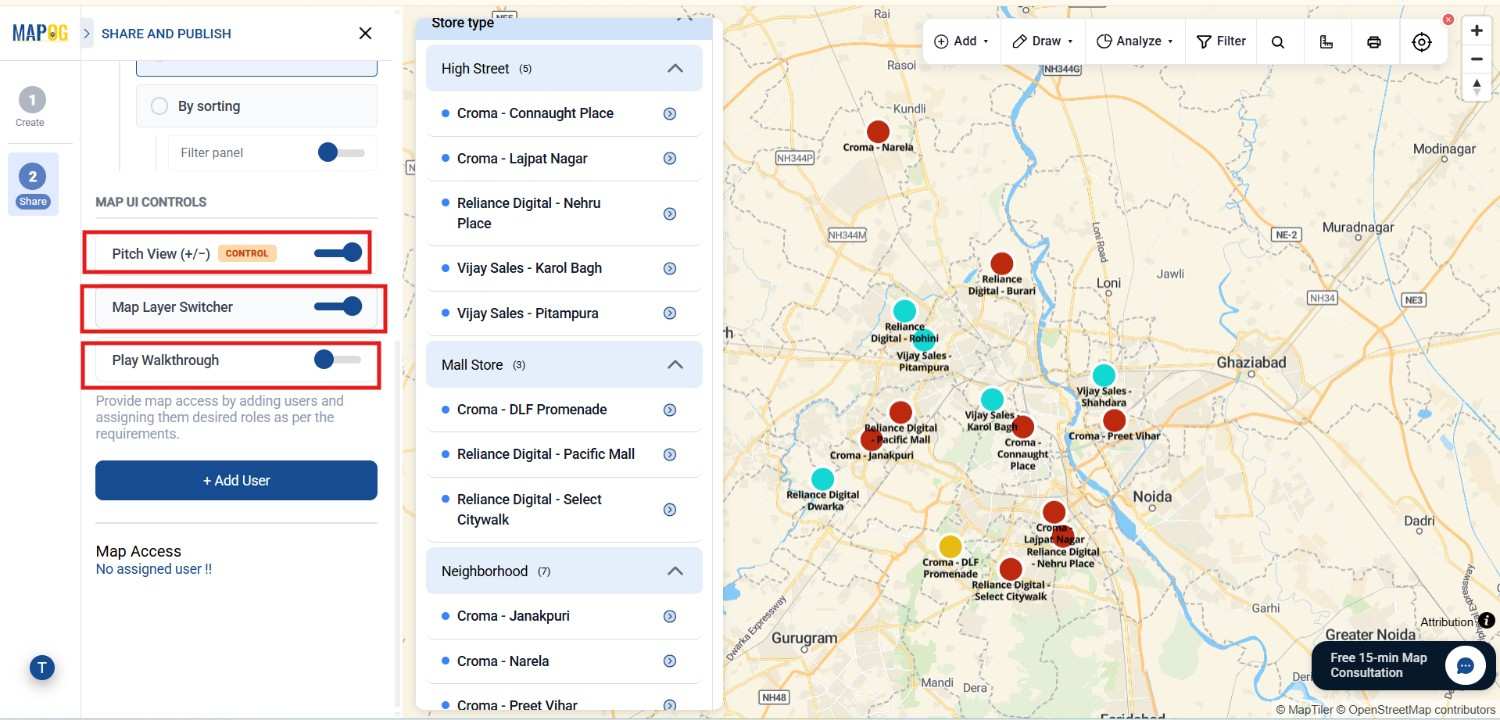Open the user avatar T
The width and height of the screenshot is (1500, 720).
coord(42,667)
